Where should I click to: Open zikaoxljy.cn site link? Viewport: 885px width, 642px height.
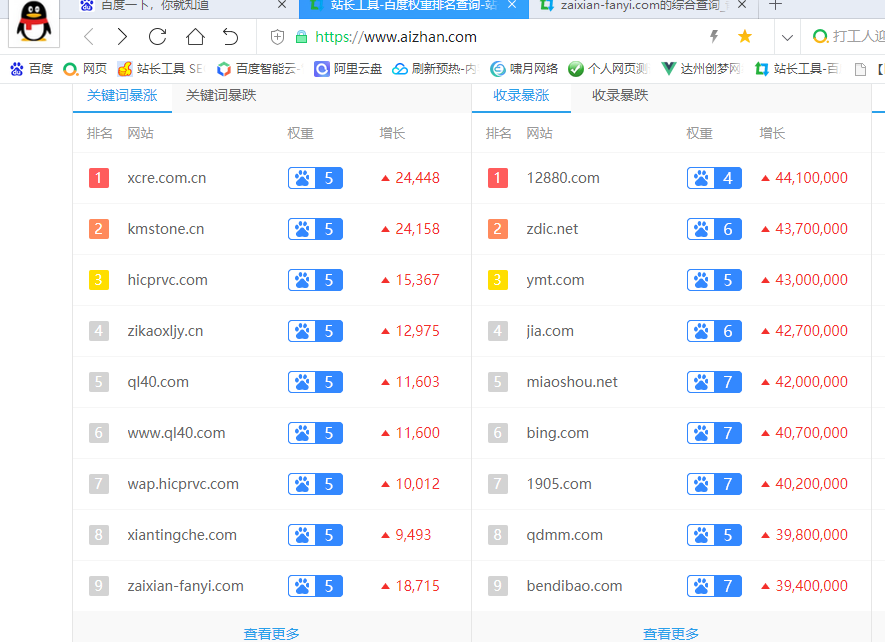coord(165,331)
